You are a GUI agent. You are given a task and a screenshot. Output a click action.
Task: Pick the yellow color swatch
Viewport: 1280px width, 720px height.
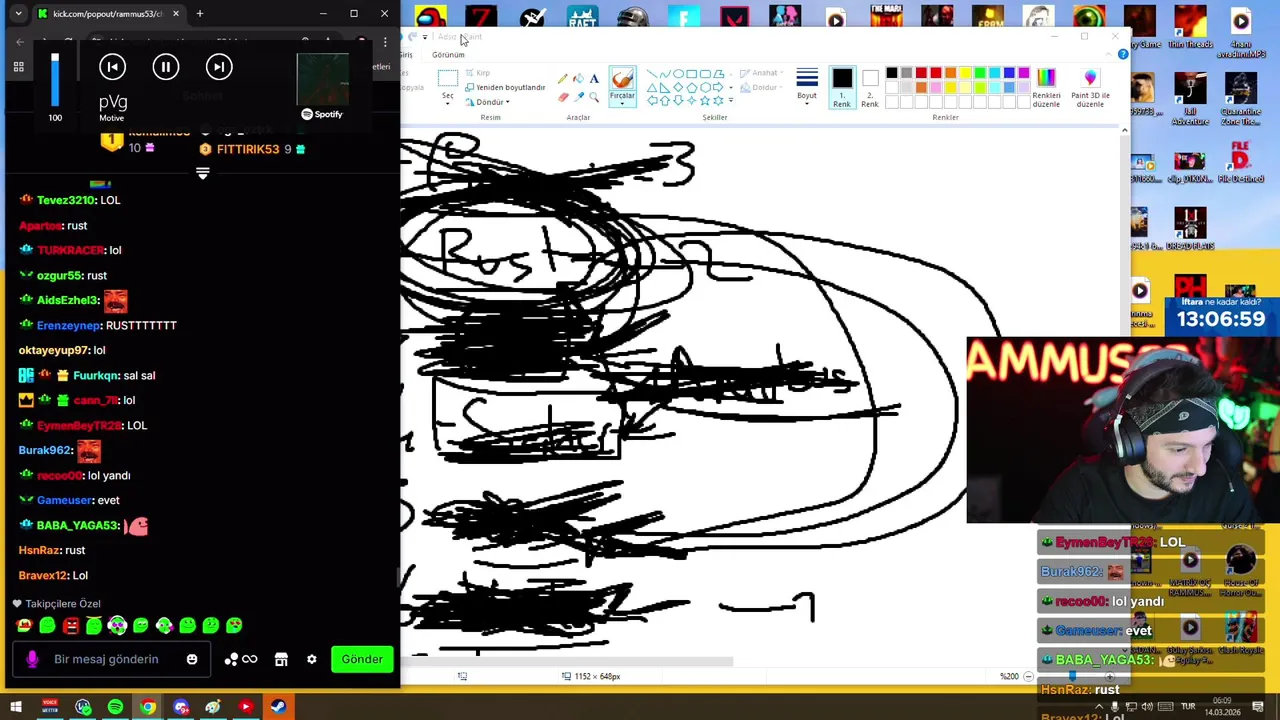pyautogui.click(x=965, y=73)
